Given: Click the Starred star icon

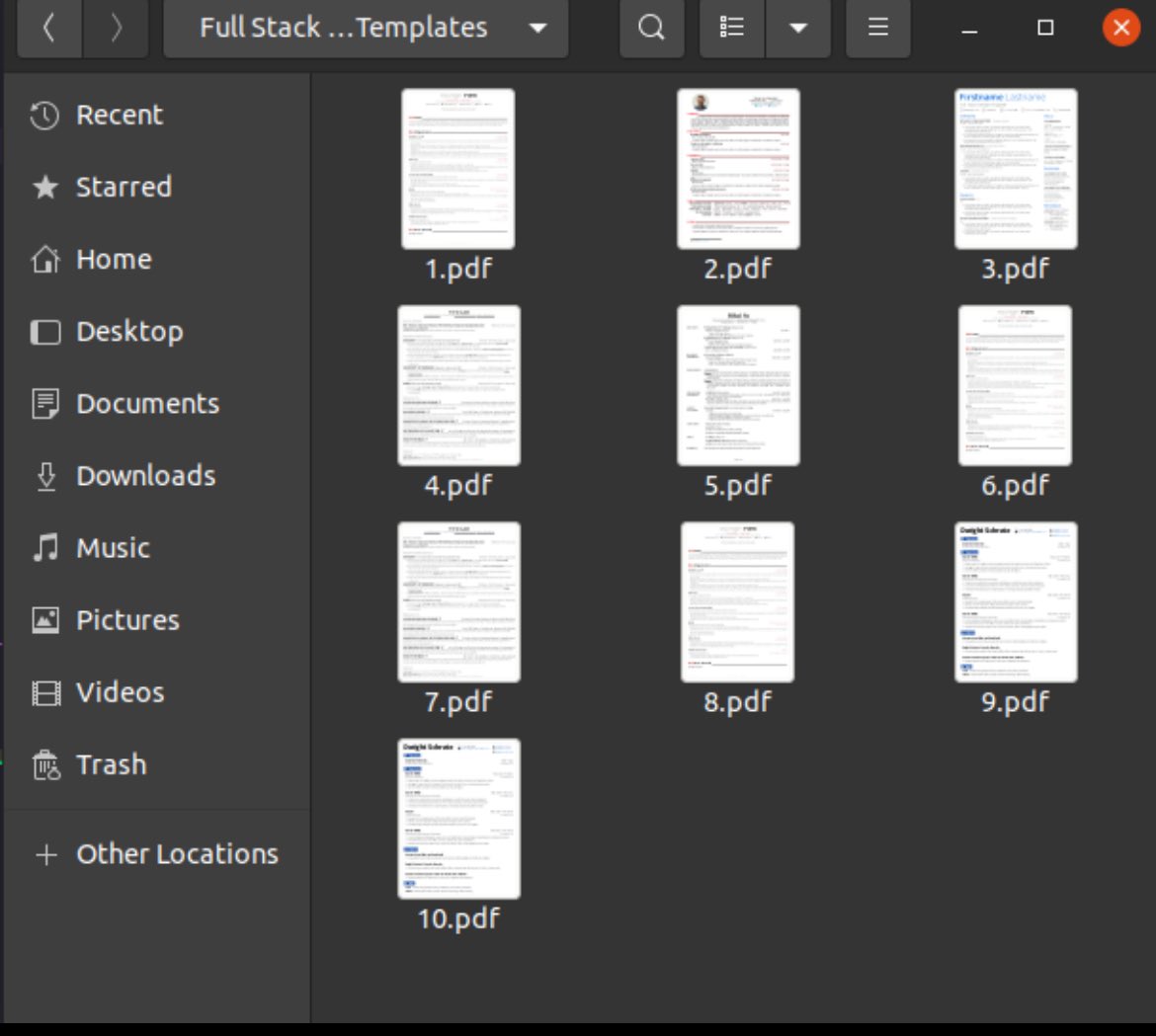Looking at the screenshot, I should [x=45, y=188].
